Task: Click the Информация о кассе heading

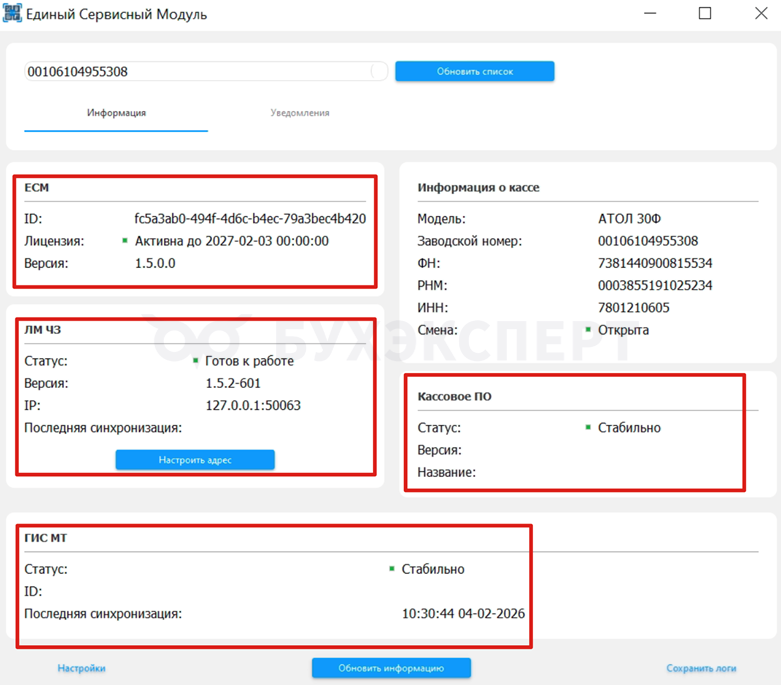Action: [x=478, y=188]
